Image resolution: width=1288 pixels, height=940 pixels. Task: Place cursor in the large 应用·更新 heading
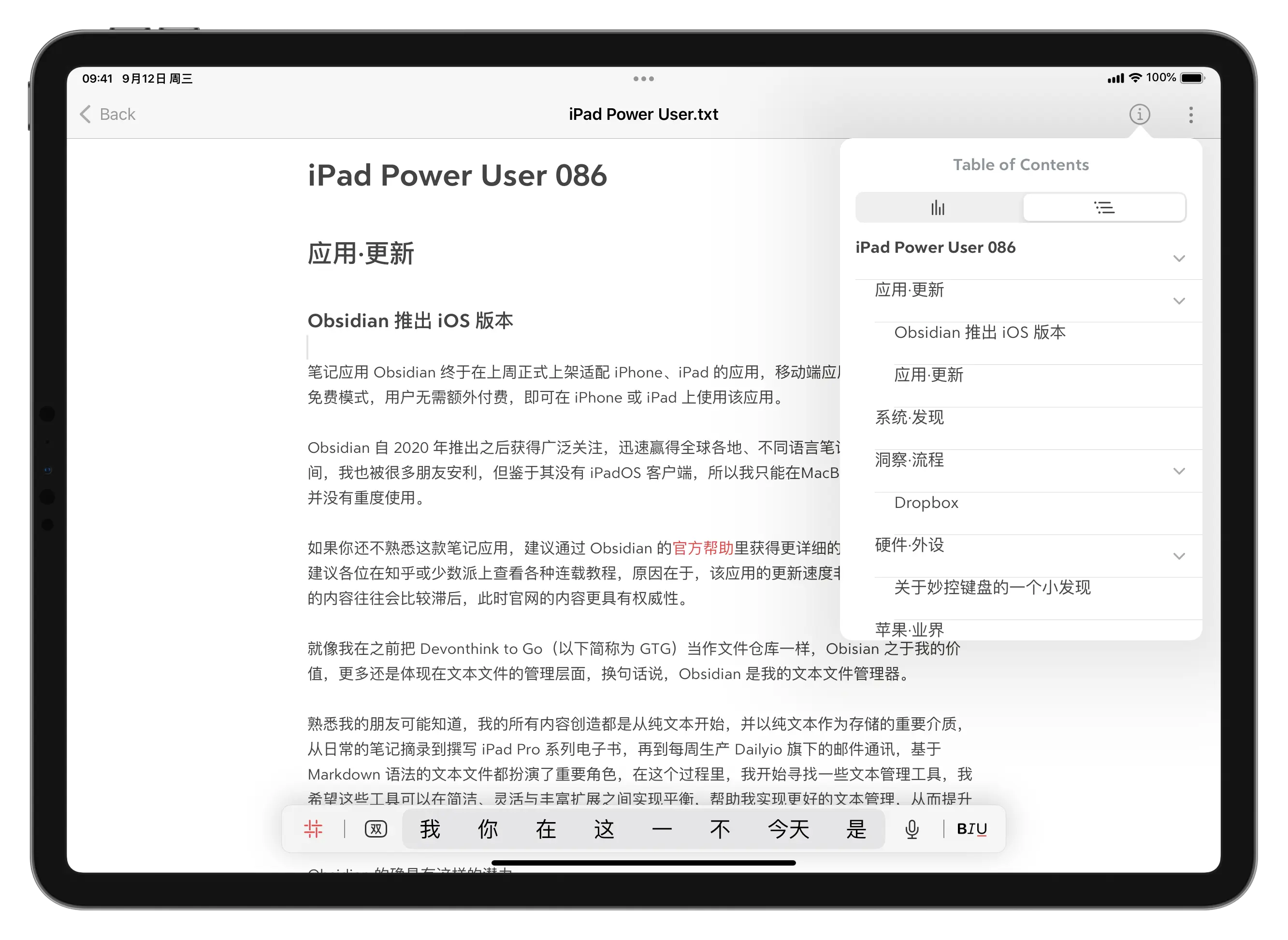(x=361, y=253)
